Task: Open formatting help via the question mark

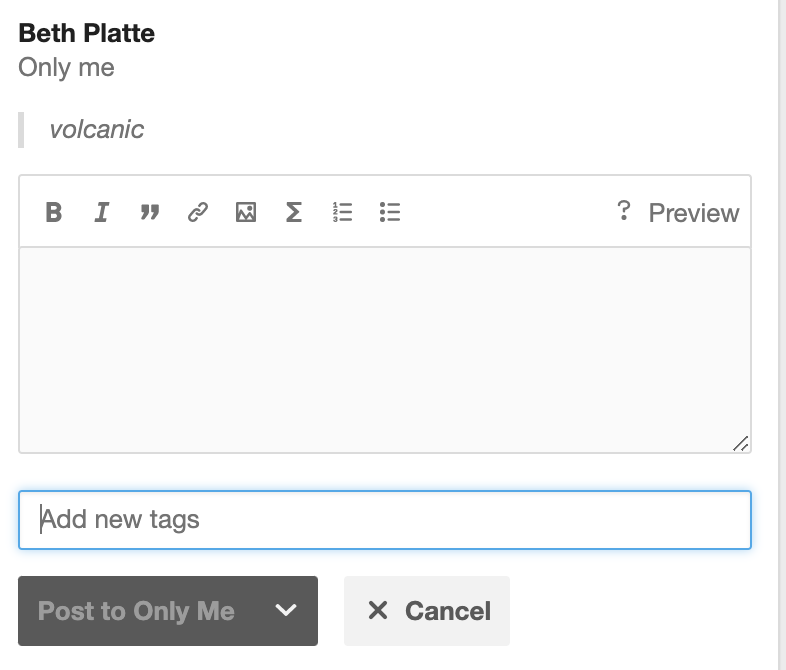Action: [623, 211]
